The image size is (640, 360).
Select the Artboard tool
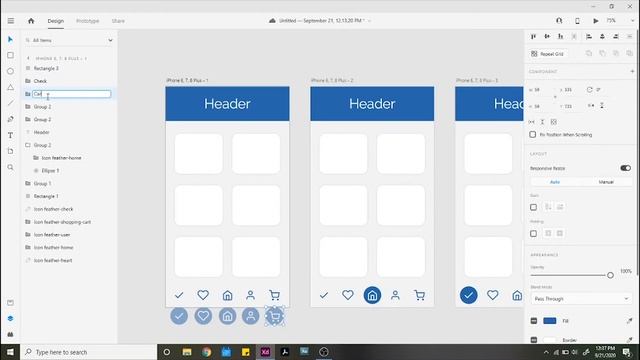(10, 151)
